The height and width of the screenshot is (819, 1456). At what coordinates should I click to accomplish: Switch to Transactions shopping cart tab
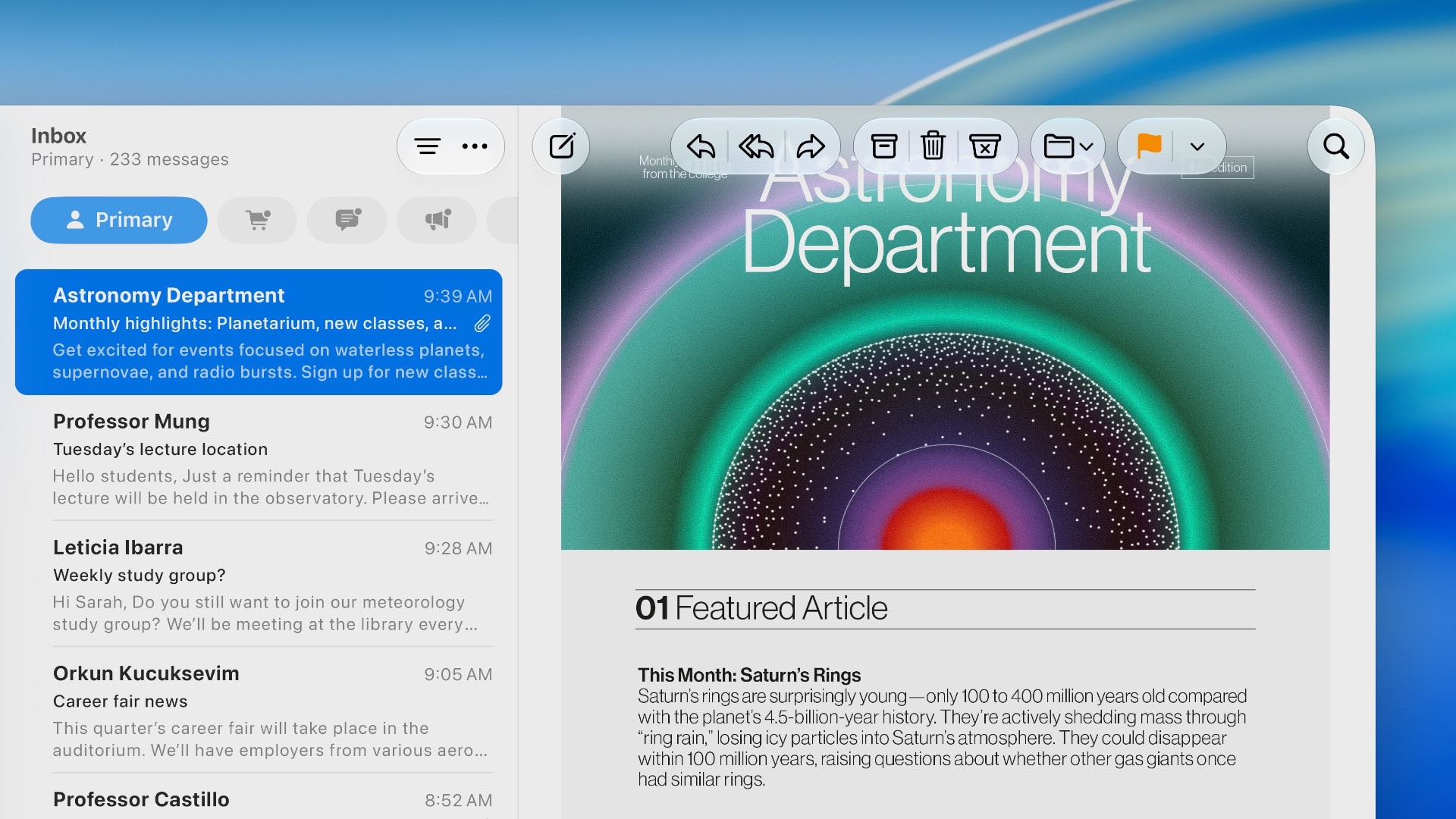pyautogui.click(x=257, y=220)
